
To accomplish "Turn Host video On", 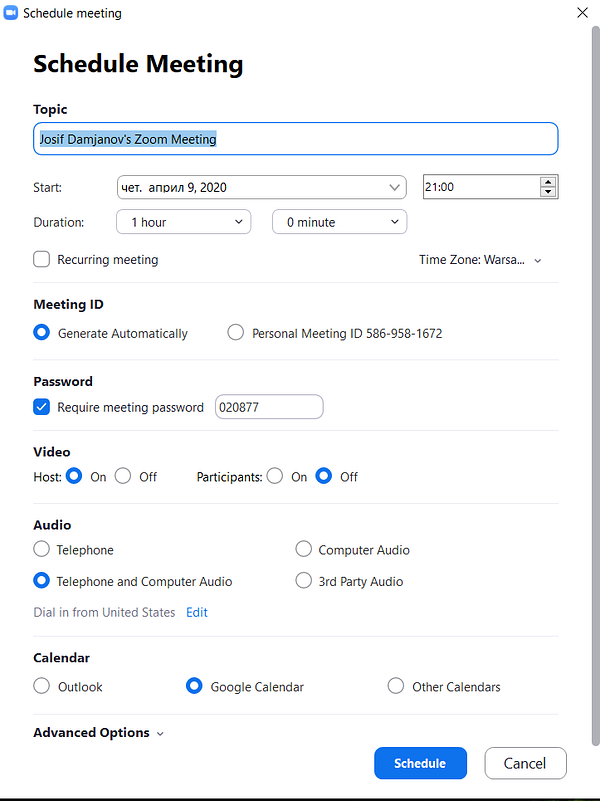I will 74,476.
